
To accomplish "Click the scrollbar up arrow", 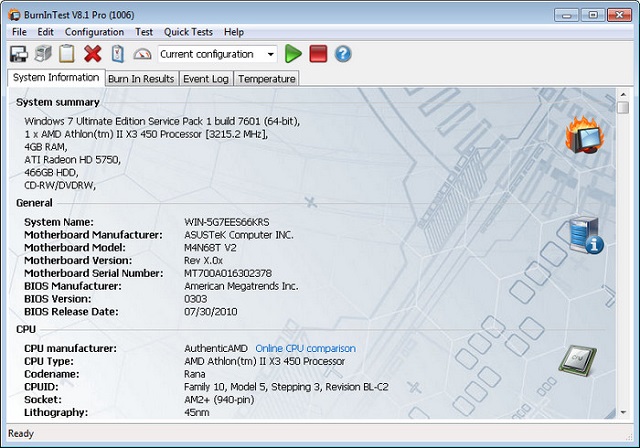I will (623, 94).
